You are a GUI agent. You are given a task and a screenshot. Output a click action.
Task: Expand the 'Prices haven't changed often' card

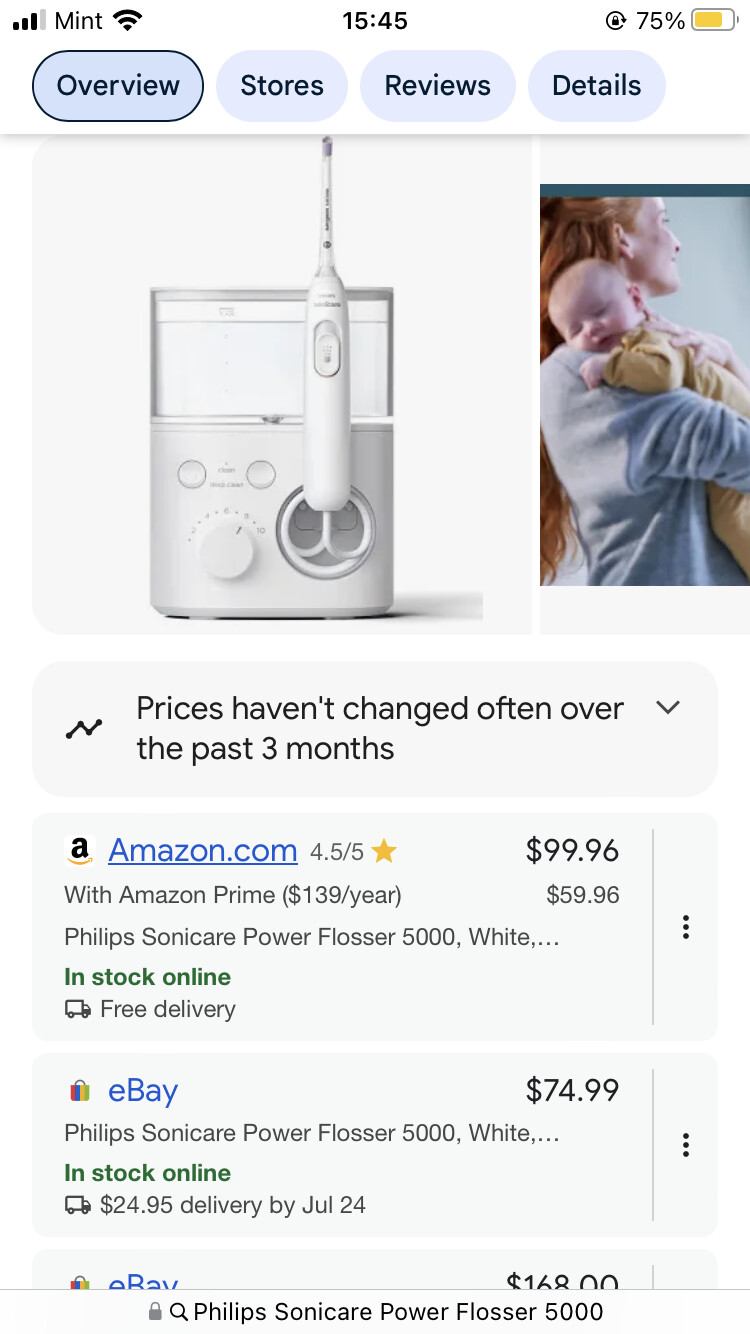pyautogui.click(x=375, y=729)
